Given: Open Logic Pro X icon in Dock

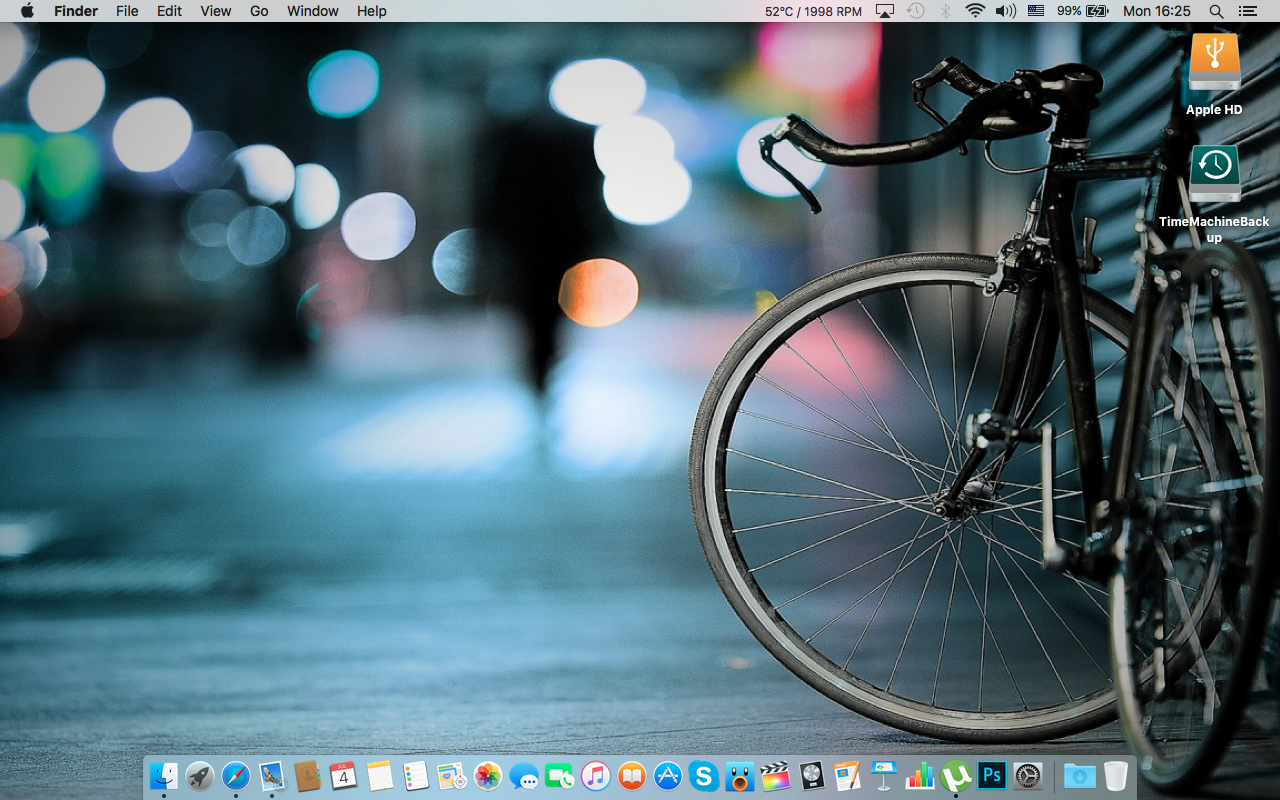Looking at the screenshot, I should pos(811,775).
